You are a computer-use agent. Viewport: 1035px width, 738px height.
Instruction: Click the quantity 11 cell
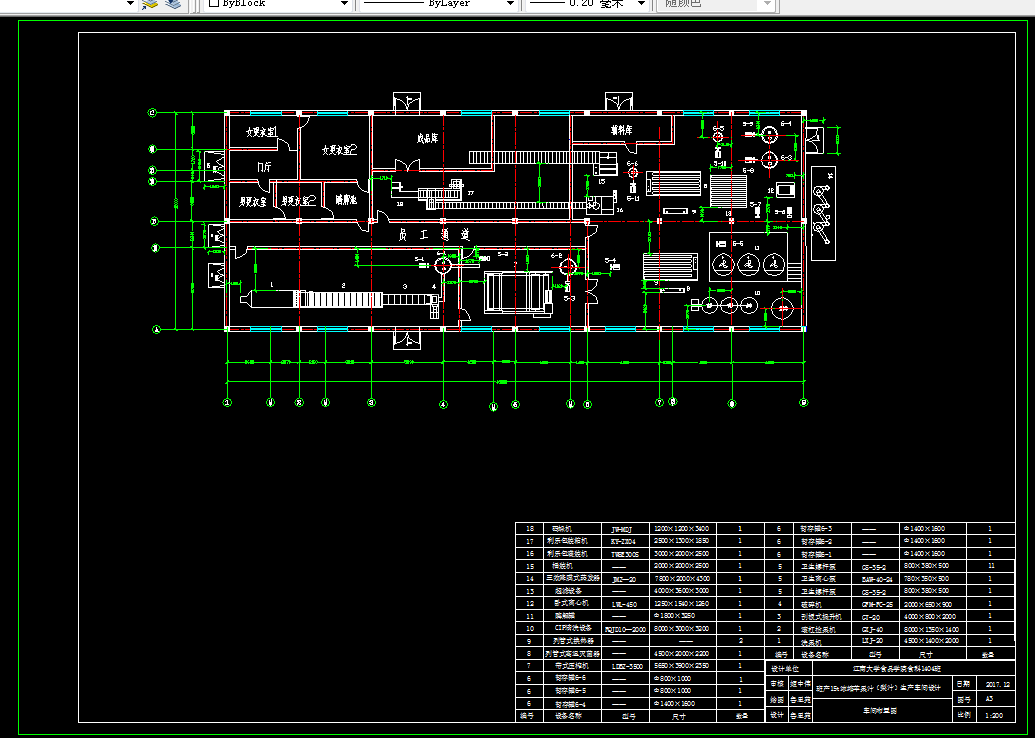(x=991, y=566)
